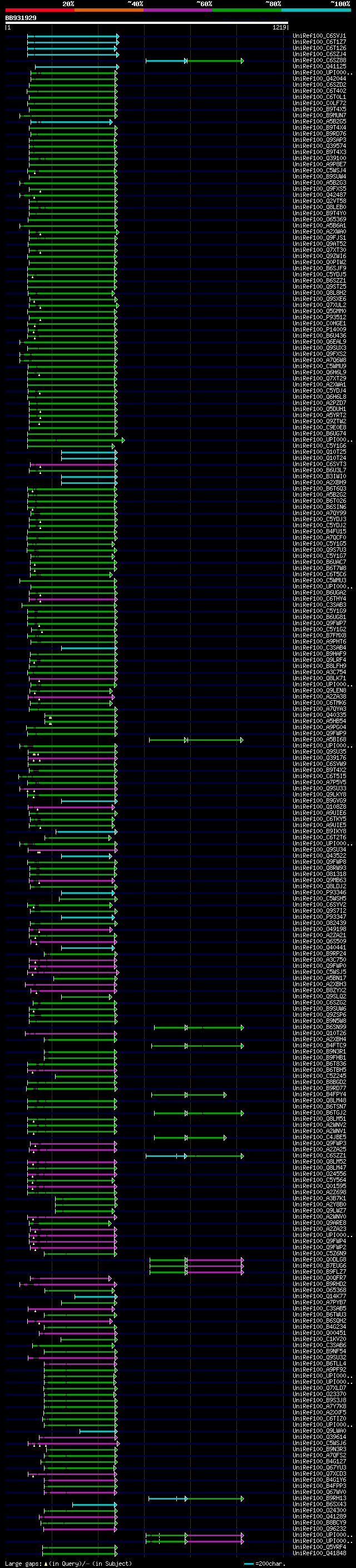Image resolution: width=356 pixels, height=1568 pixels.
Task: Click the purple ~60% identity legend bar
Action: point(177,10)
